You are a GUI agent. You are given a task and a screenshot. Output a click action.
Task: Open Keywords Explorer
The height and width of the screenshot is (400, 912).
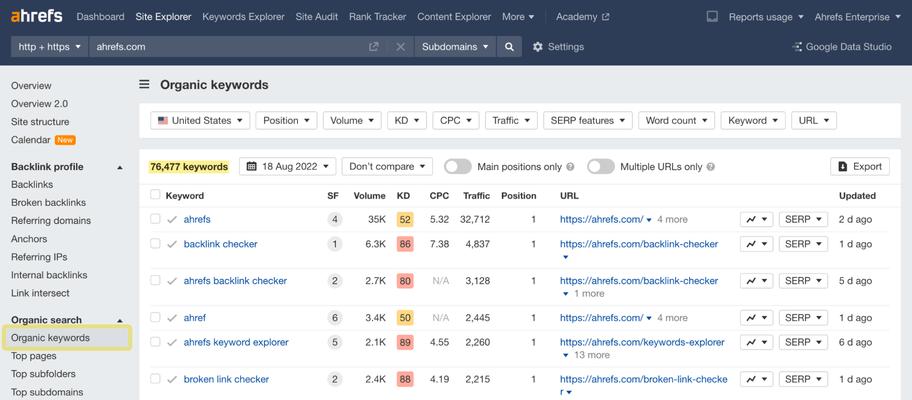pos(243,17)
